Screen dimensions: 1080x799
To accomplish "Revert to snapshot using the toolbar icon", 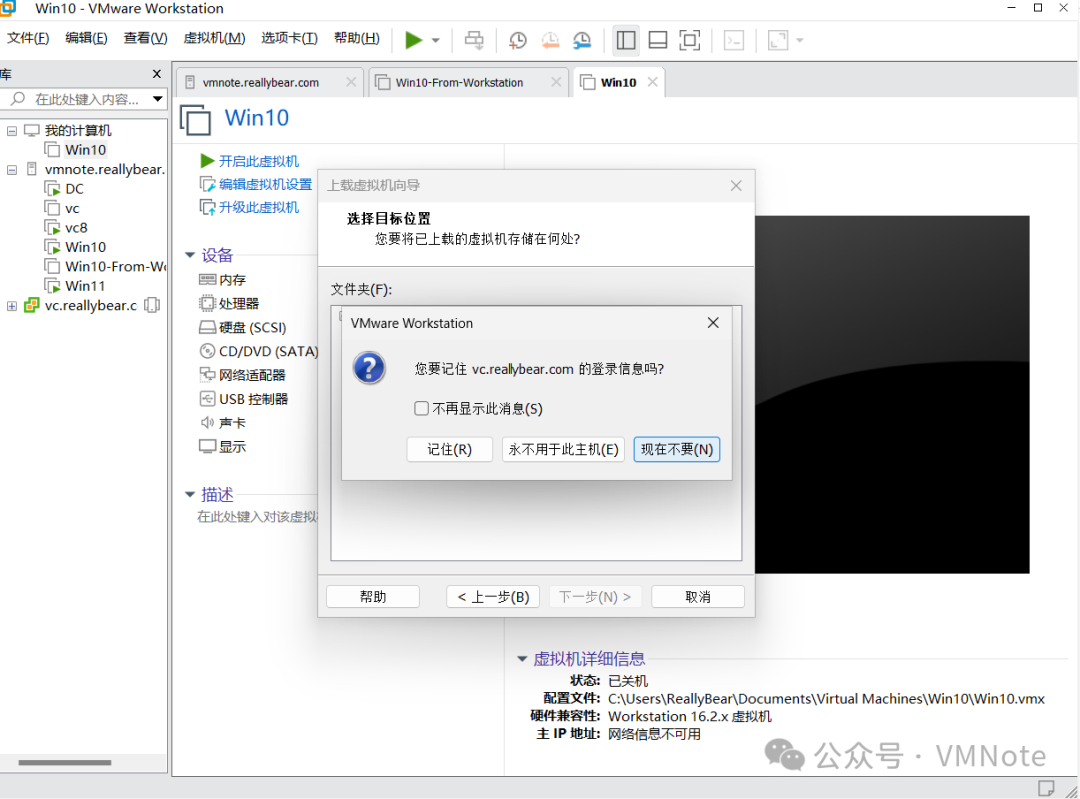I will [x=550, y=40].
